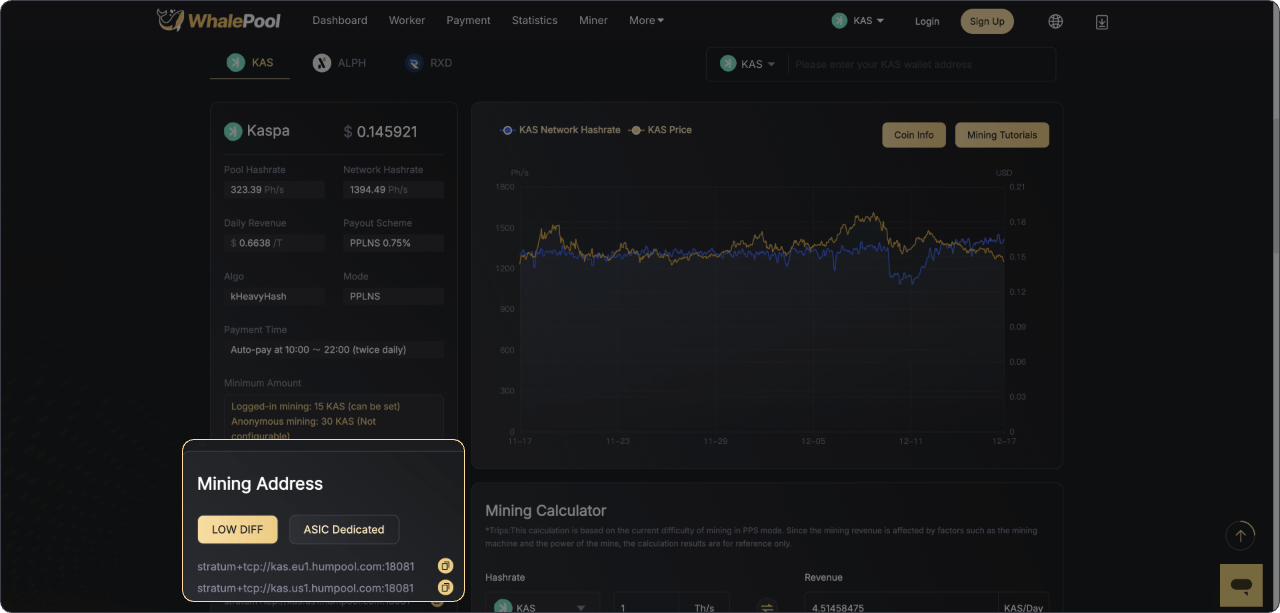Click the WhalePool logo
1280x613 pixels.
(219, 20)
